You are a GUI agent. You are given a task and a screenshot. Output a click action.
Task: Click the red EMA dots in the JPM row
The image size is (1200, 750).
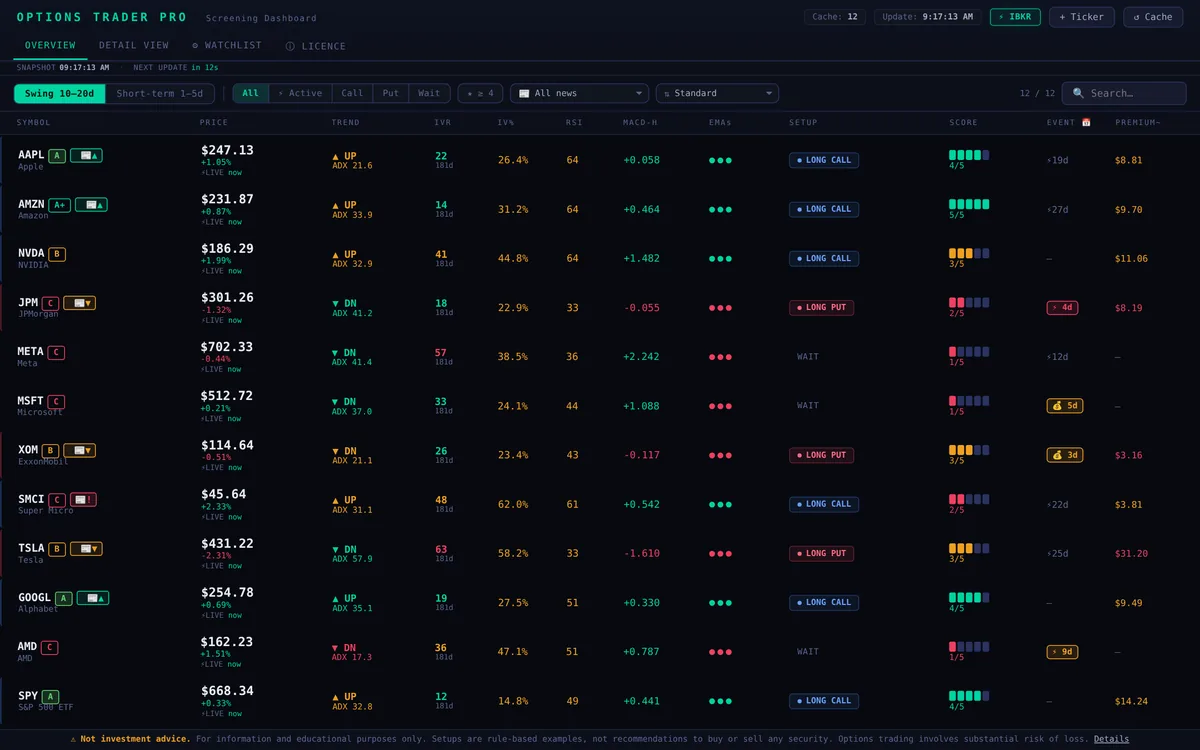(x=720, y=308)
